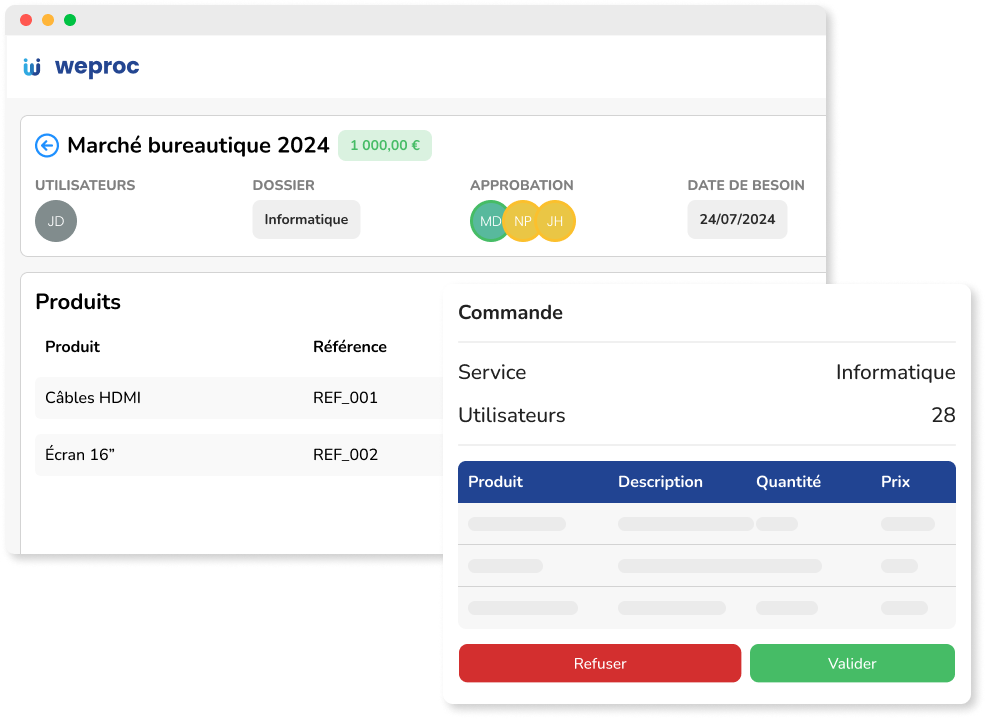The width and height of the screenshot is (986, 719).
Task: Click the NP approver avatar
Action: pos(522,221)
